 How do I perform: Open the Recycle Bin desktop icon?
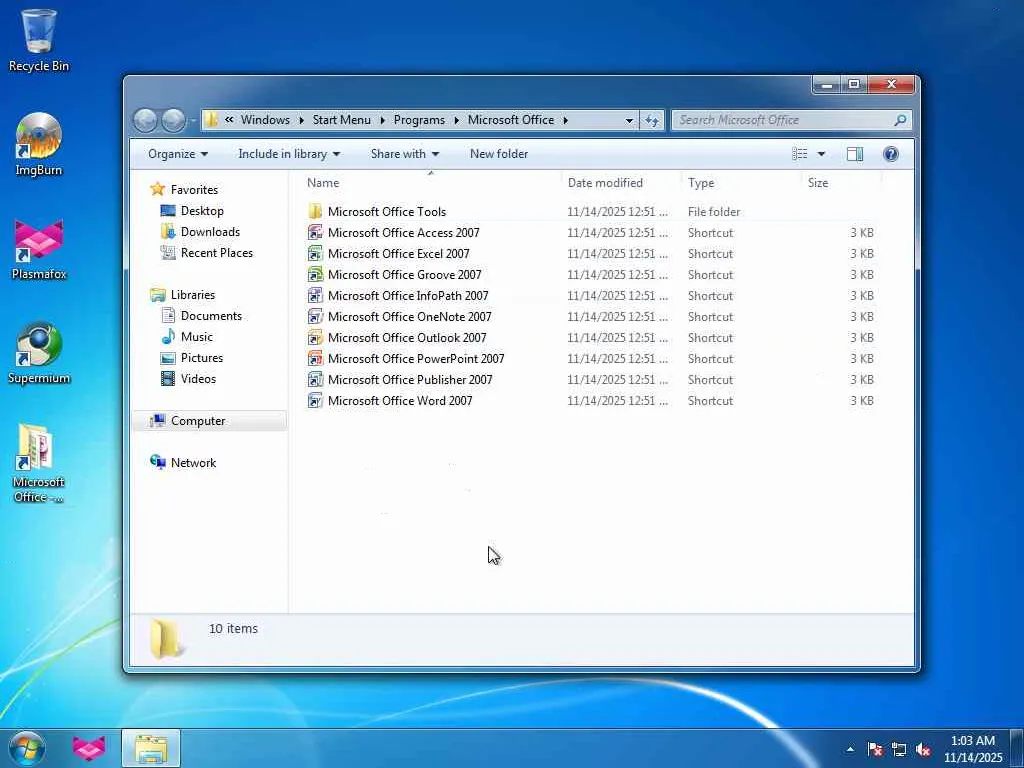coord(39,39)
